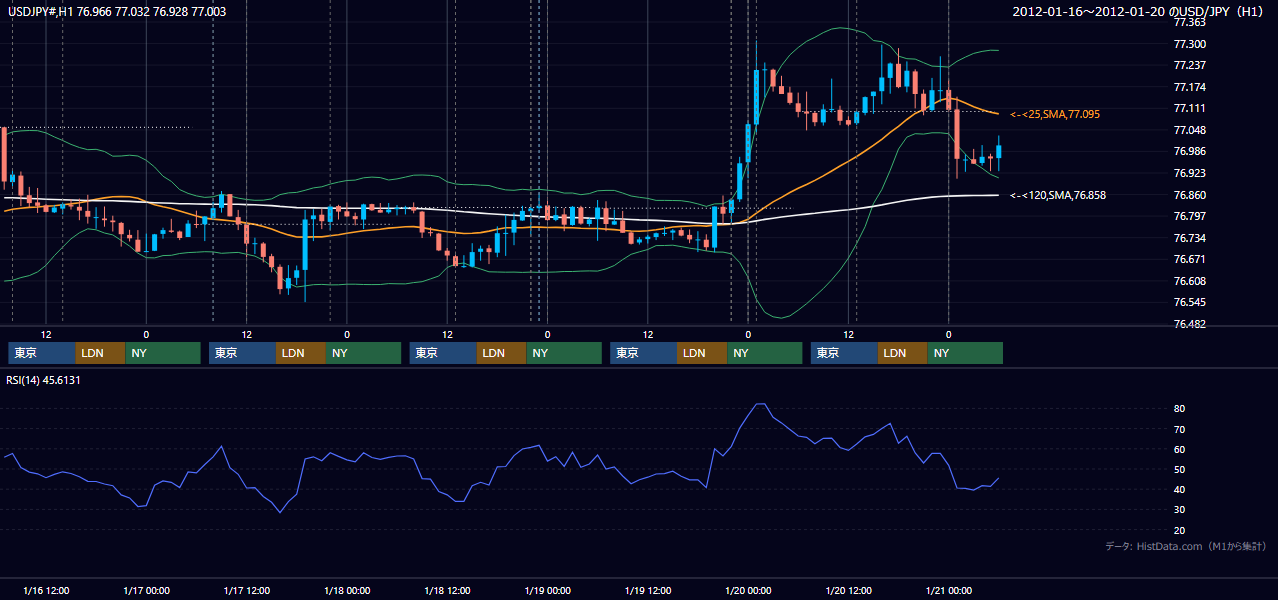Select the 76.734 price level
The image size is (1278, 600).
click(x=1189, y=238)
